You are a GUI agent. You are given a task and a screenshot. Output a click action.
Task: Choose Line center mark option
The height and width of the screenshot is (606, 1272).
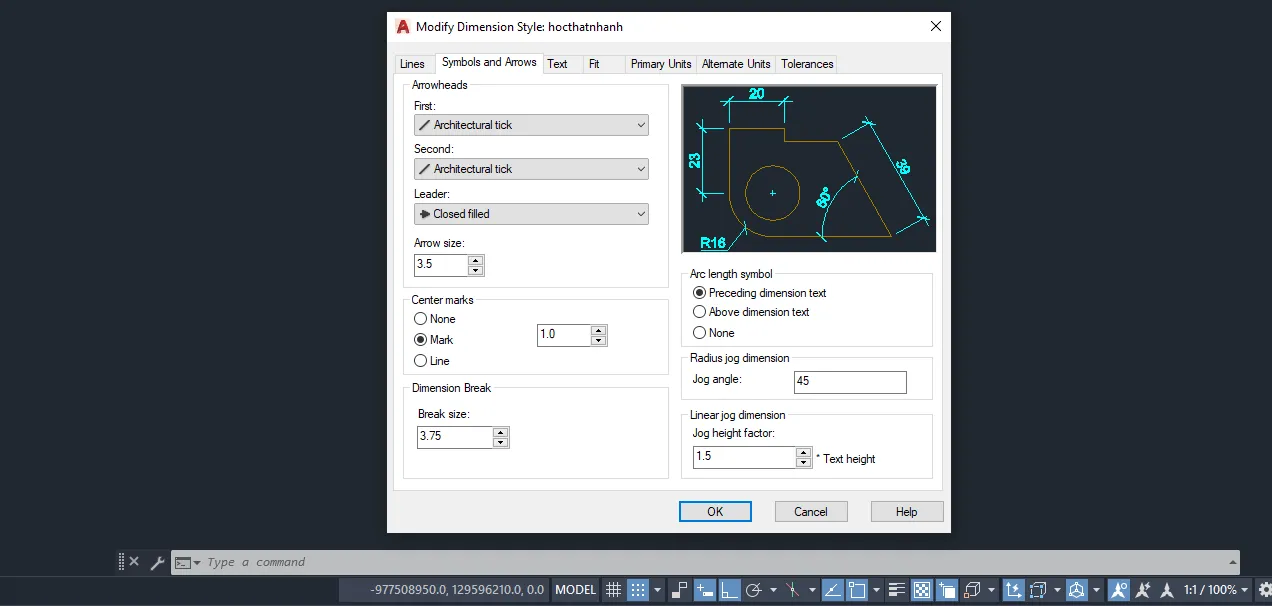pyautogui.click(x=420, y=361)
